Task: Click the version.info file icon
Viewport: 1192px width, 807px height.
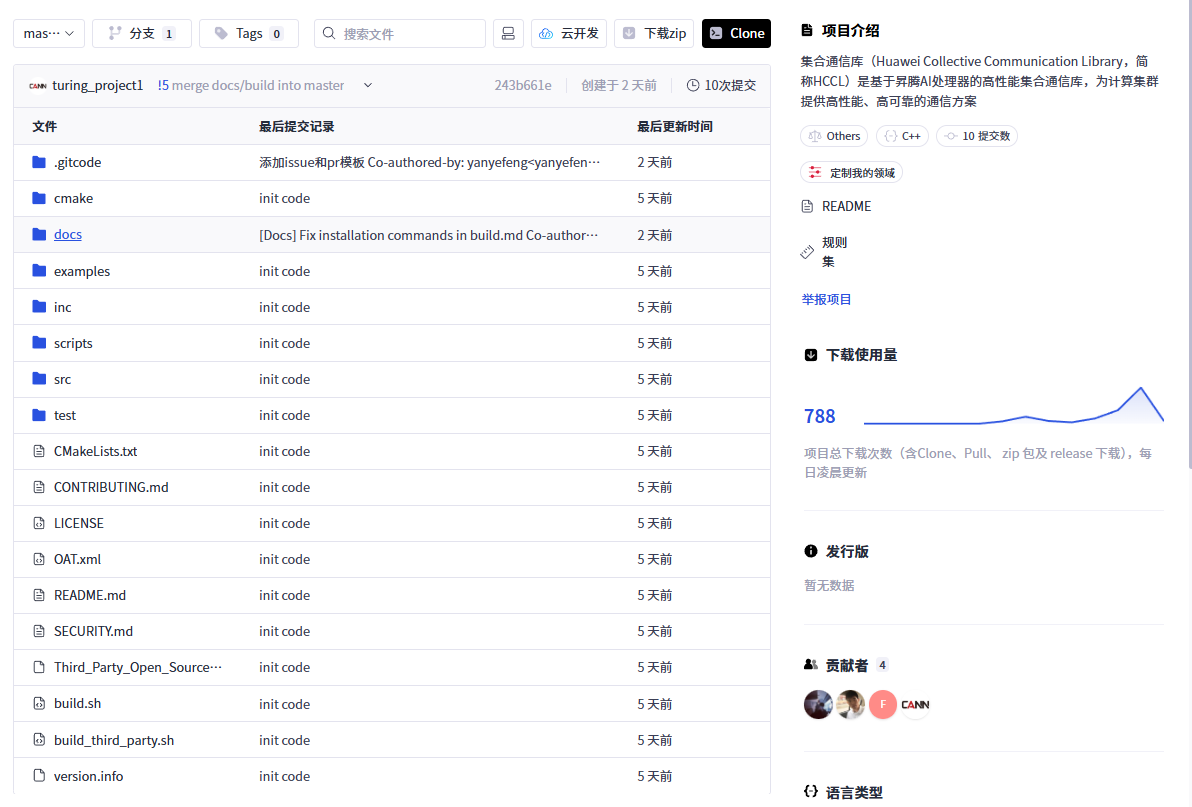Action: [x=39, y=776]
